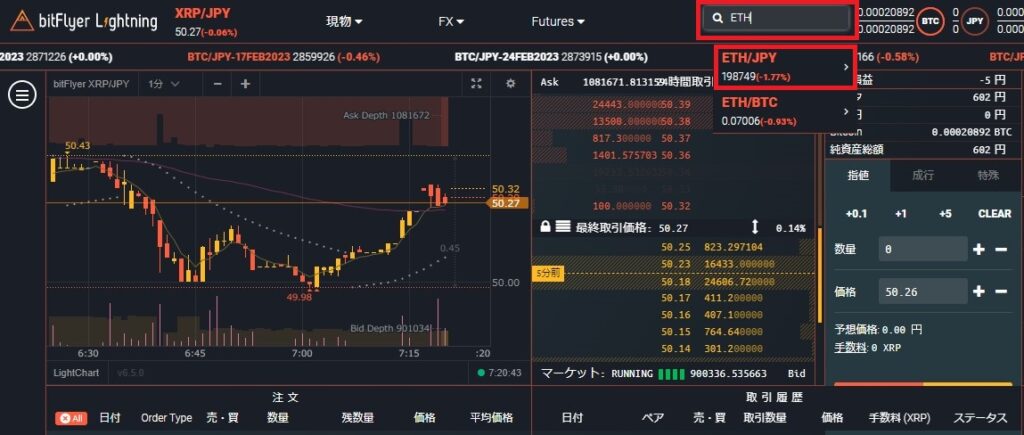Decrease quantity with minus button
The height and width of the screenshot is (435, 1024).
pos(1000,250)
